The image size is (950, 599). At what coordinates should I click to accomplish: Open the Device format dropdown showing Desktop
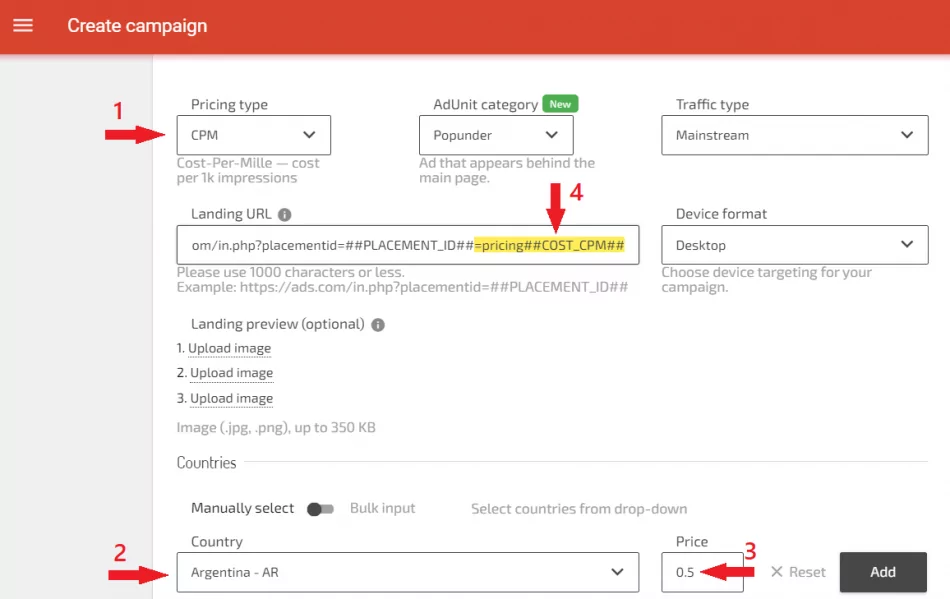[x=794, y=244]
